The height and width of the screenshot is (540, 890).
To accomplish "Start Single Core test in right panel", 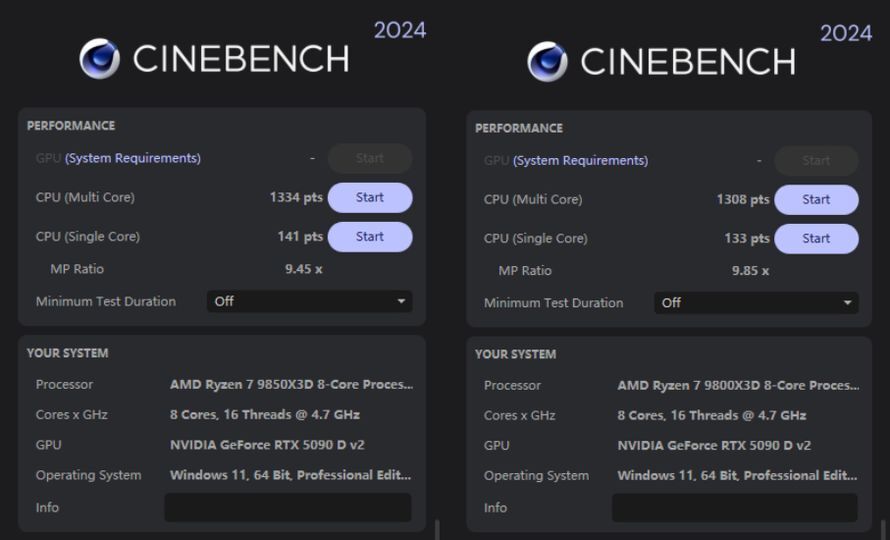I will pos(816,239).
